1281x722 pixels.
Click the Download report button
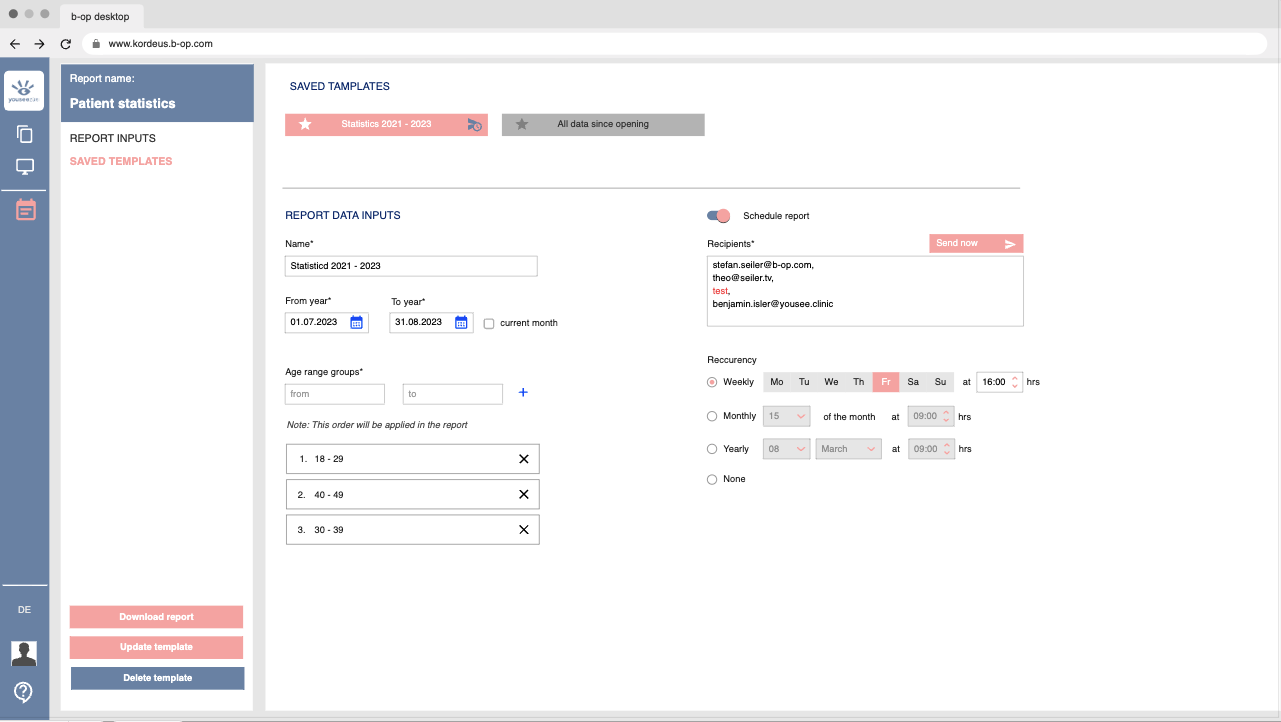(156, 617)
